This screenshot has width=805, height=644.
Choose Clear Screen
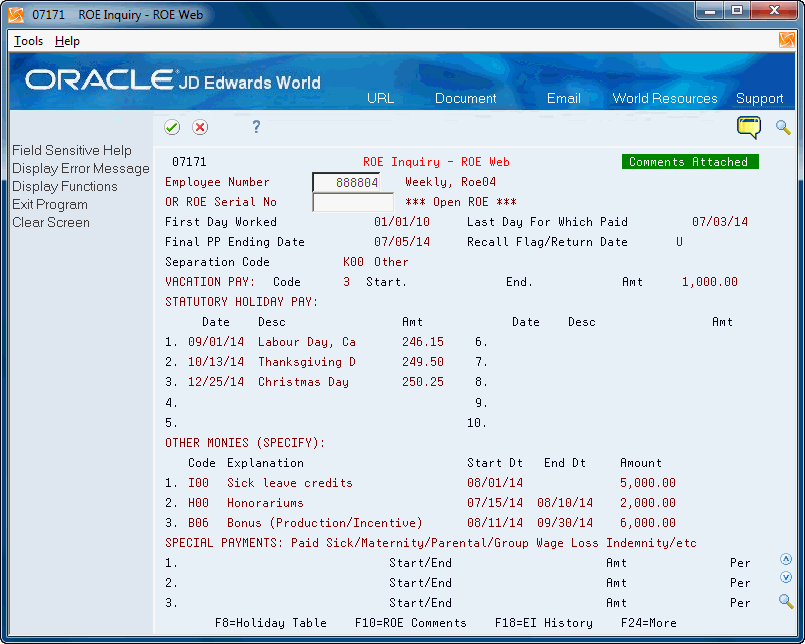[51, 222]
